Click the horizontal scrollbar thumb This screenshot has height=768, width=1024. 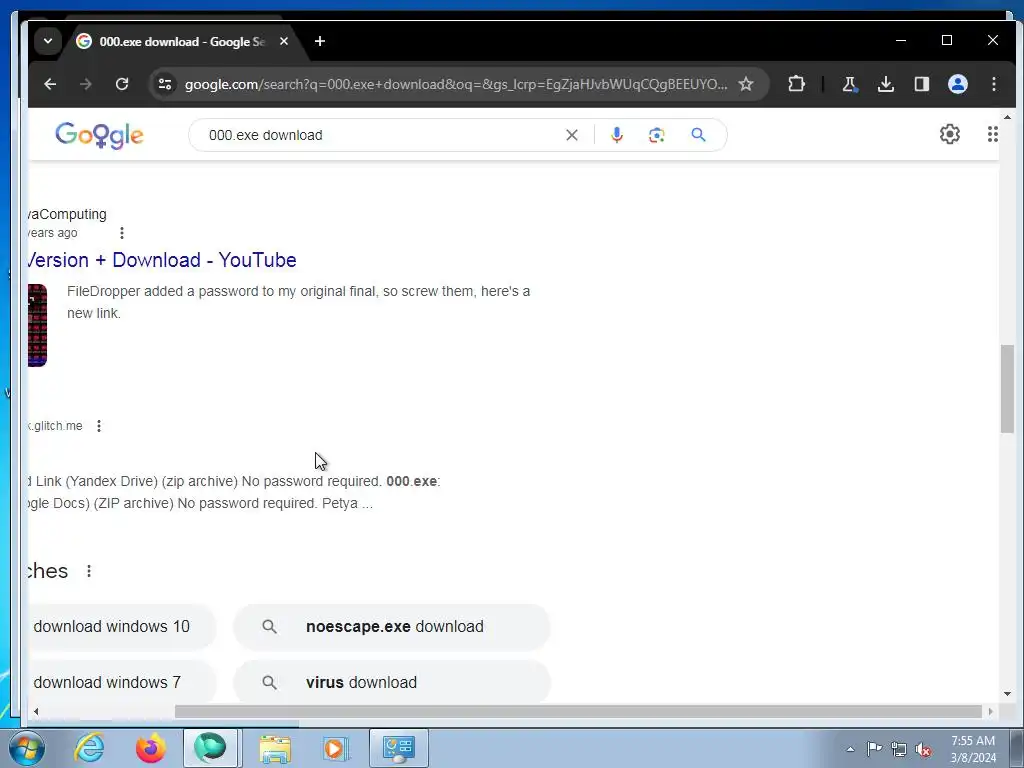pos(578,711)
